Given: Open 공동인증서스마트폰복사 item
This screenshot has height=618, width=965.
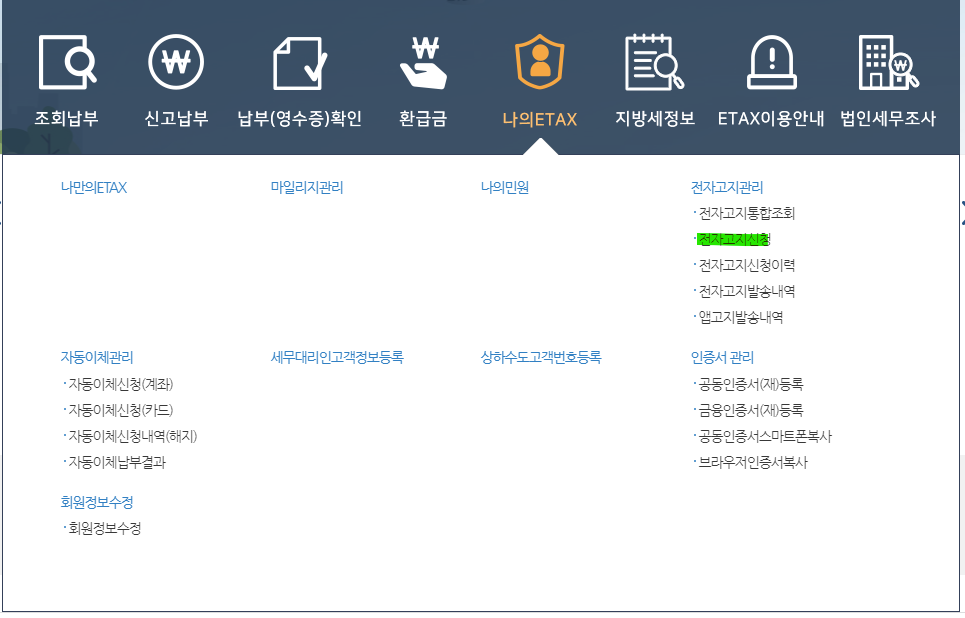Looking at the screenshot, I should click(x=765, y=436).
